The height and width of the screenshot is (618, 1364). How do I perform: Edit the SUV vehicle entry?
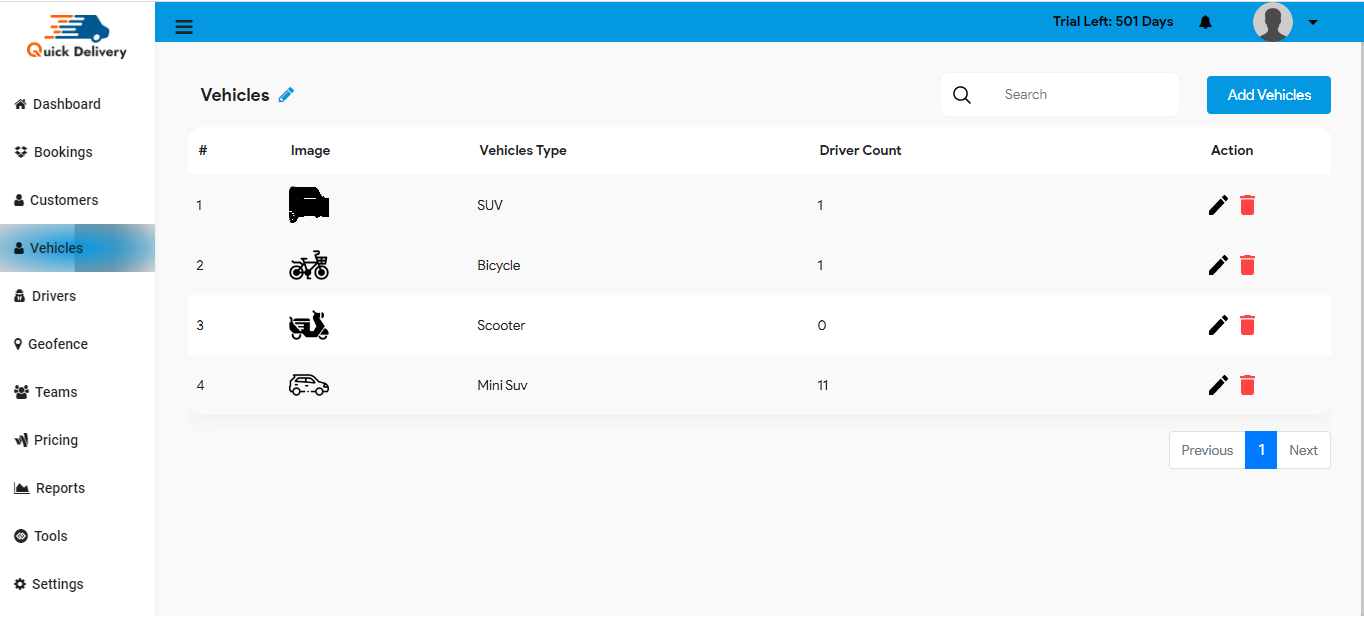tap(1218, 205)
